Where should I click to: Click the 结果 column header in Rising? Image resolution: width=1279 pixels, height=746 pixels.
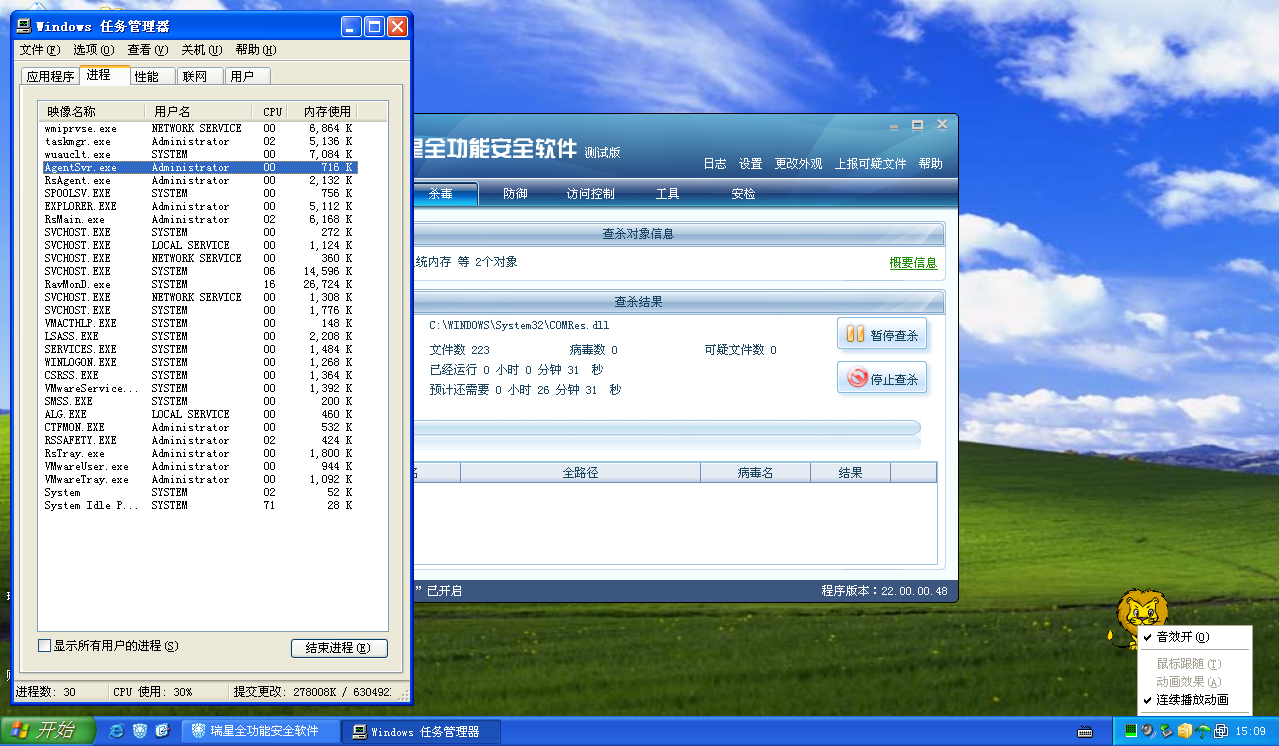tap(850, 472)
